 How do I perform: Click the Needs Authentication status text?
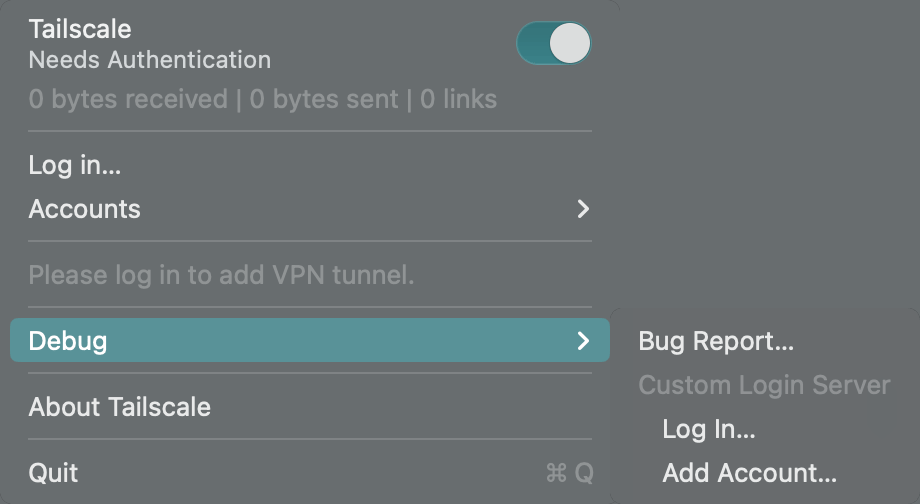pyautogui.click(x=150, y=60)
